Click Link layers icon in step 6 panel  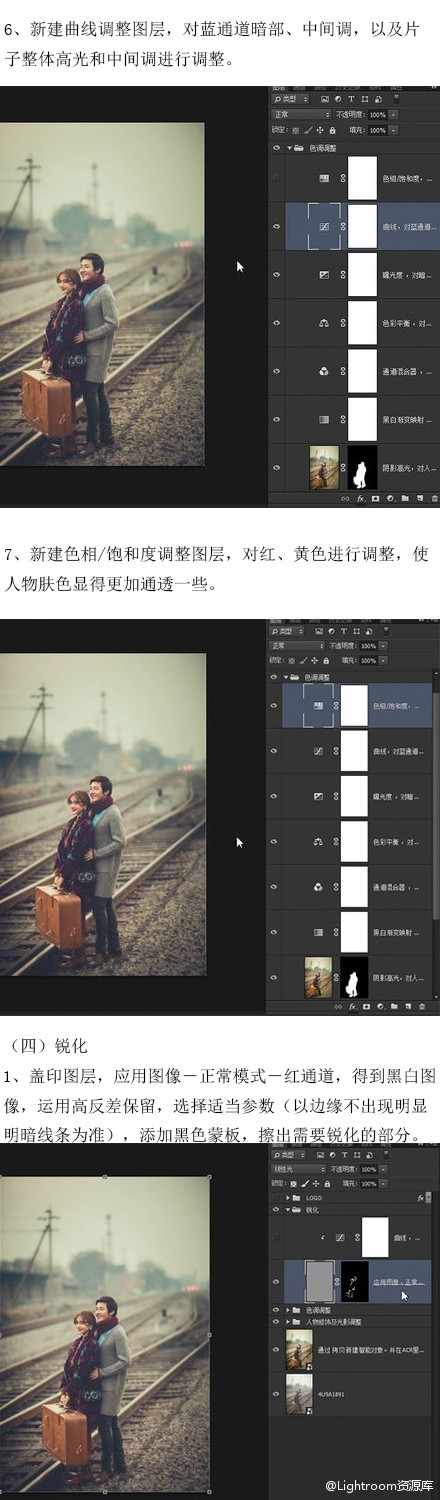tap(345, 498)
